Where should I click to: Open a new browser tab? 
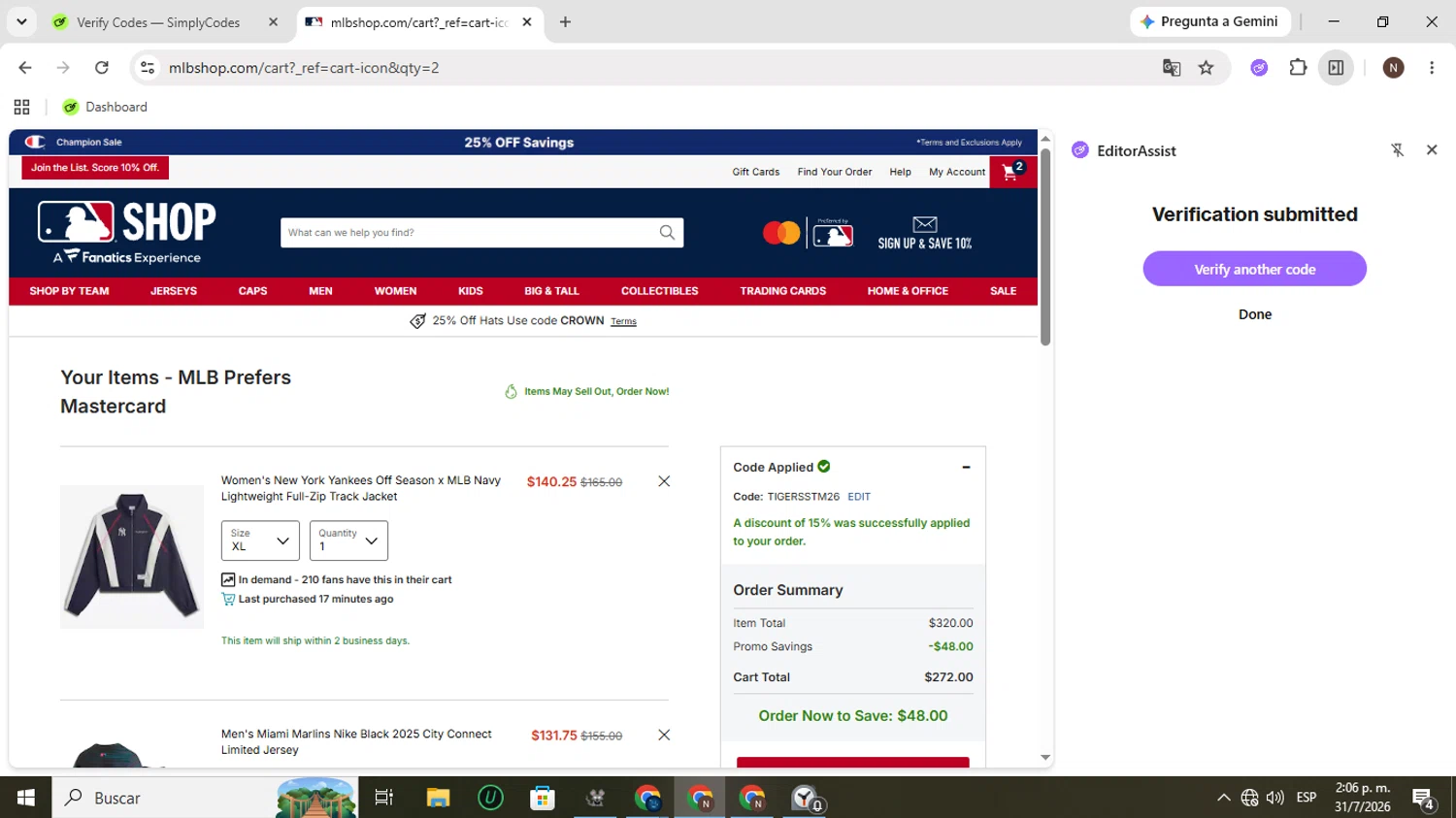tap(565, 22)
